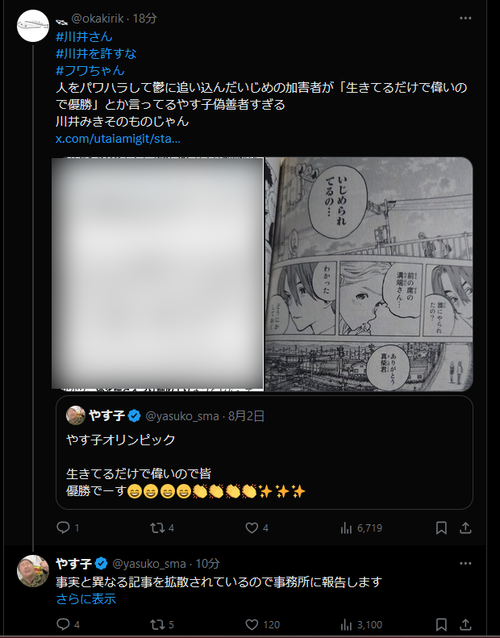Image resolution: width=500 pixels, height=638 pixels.
Task: Reply to the やす子 post with 4 replies
Action: pyautogui.click(x=68, y=625)
